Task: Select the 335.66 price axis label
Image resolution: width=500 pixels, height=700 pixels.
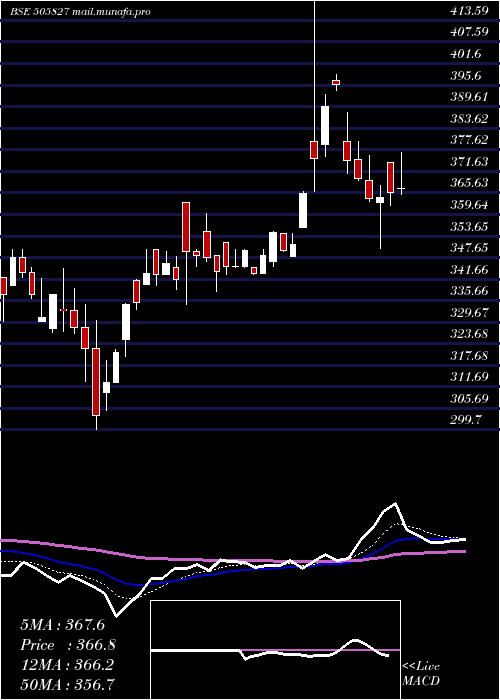Action: pos(469,291)
